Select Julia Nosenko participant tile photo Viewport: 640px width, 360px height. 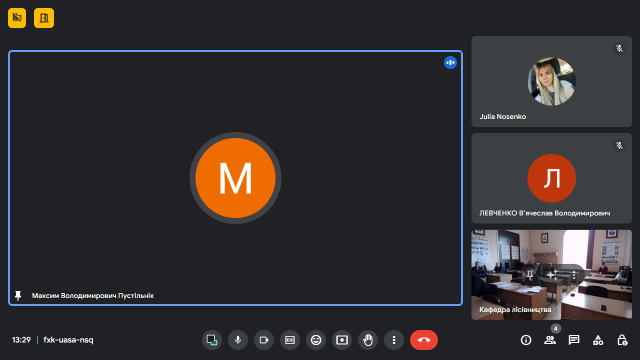[x=551, y=81]
